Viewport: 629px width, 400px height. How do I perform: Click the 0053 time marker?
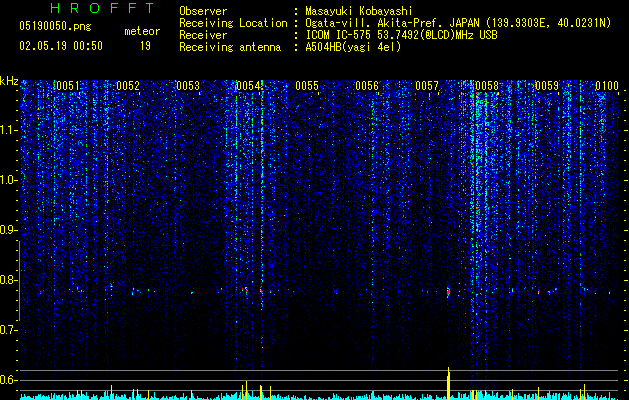pyautogui.click(x=188, y=86)
